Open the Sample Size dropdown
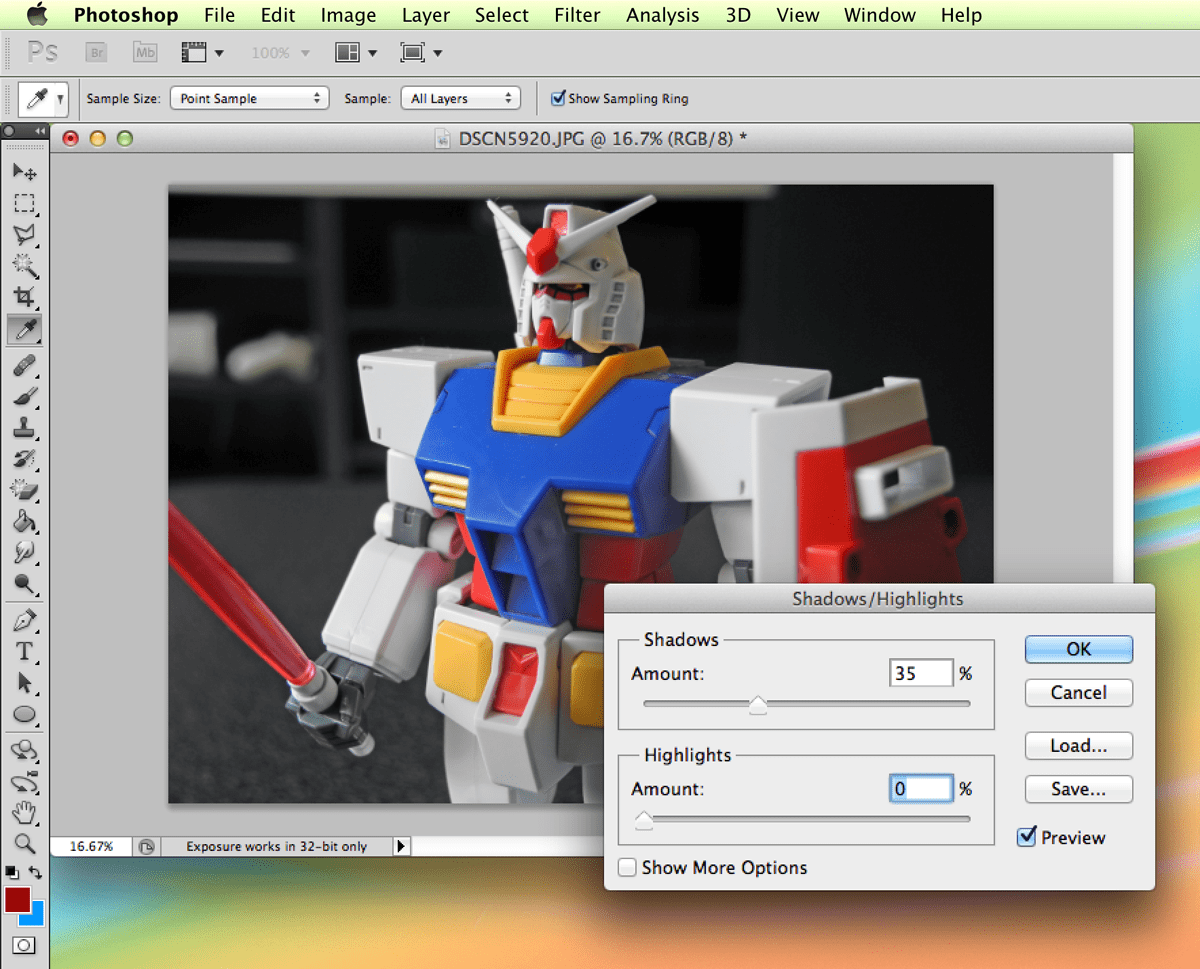Viewport: 1200px width, 969px height. click(x=249, y=98)
